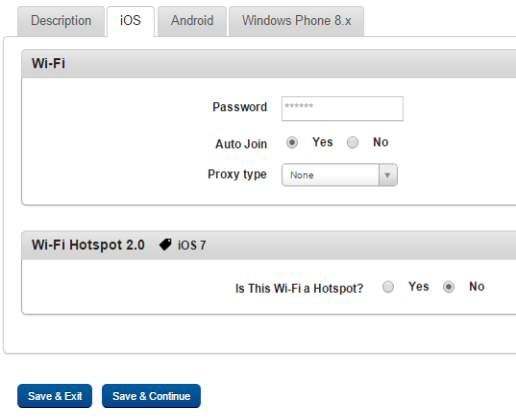Image resolution: width=516 pixels, height=420 pixels.
Task: Click the iOS 7 tag icon
Action: (x=165, y=245)
